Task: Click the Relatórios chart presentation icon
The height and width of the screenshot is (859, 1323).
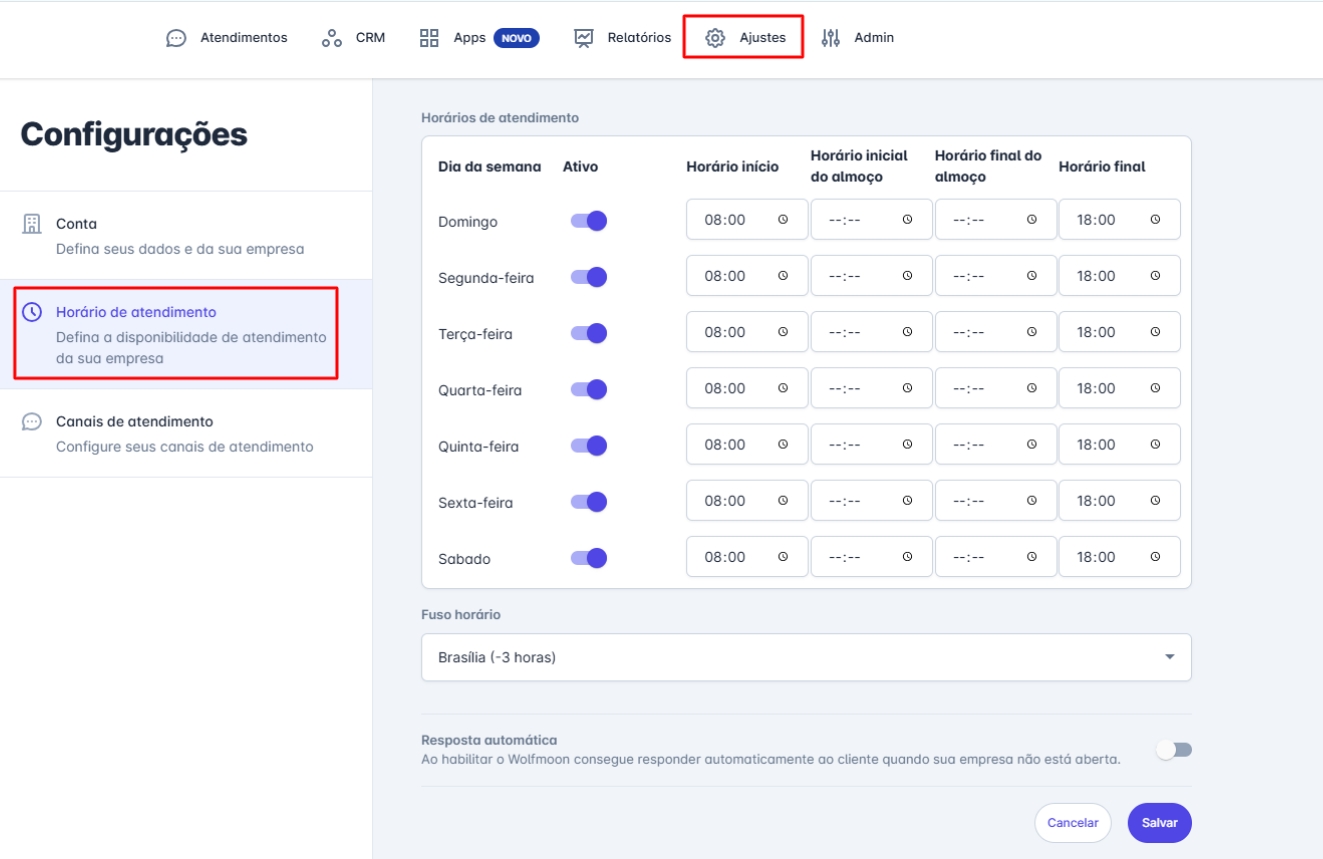Action: coord(584,38)
